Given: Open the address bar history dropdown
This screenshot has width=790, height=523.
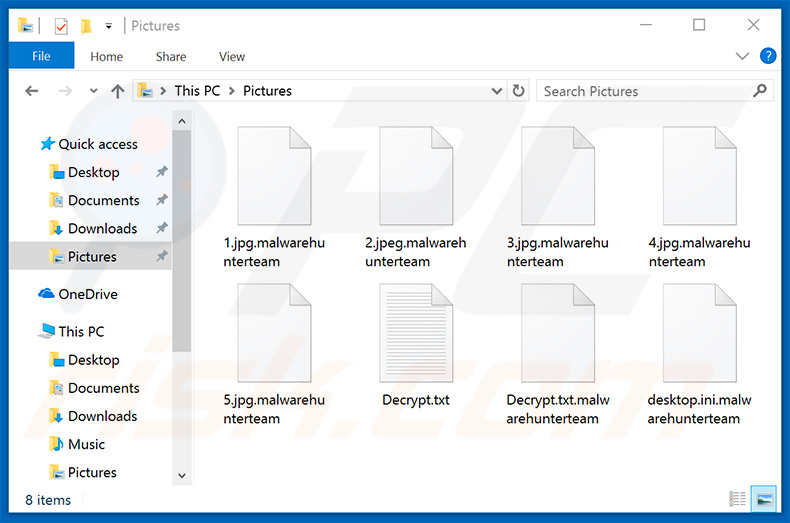Looking at the screenshot, I should click(x=497, y=91).
